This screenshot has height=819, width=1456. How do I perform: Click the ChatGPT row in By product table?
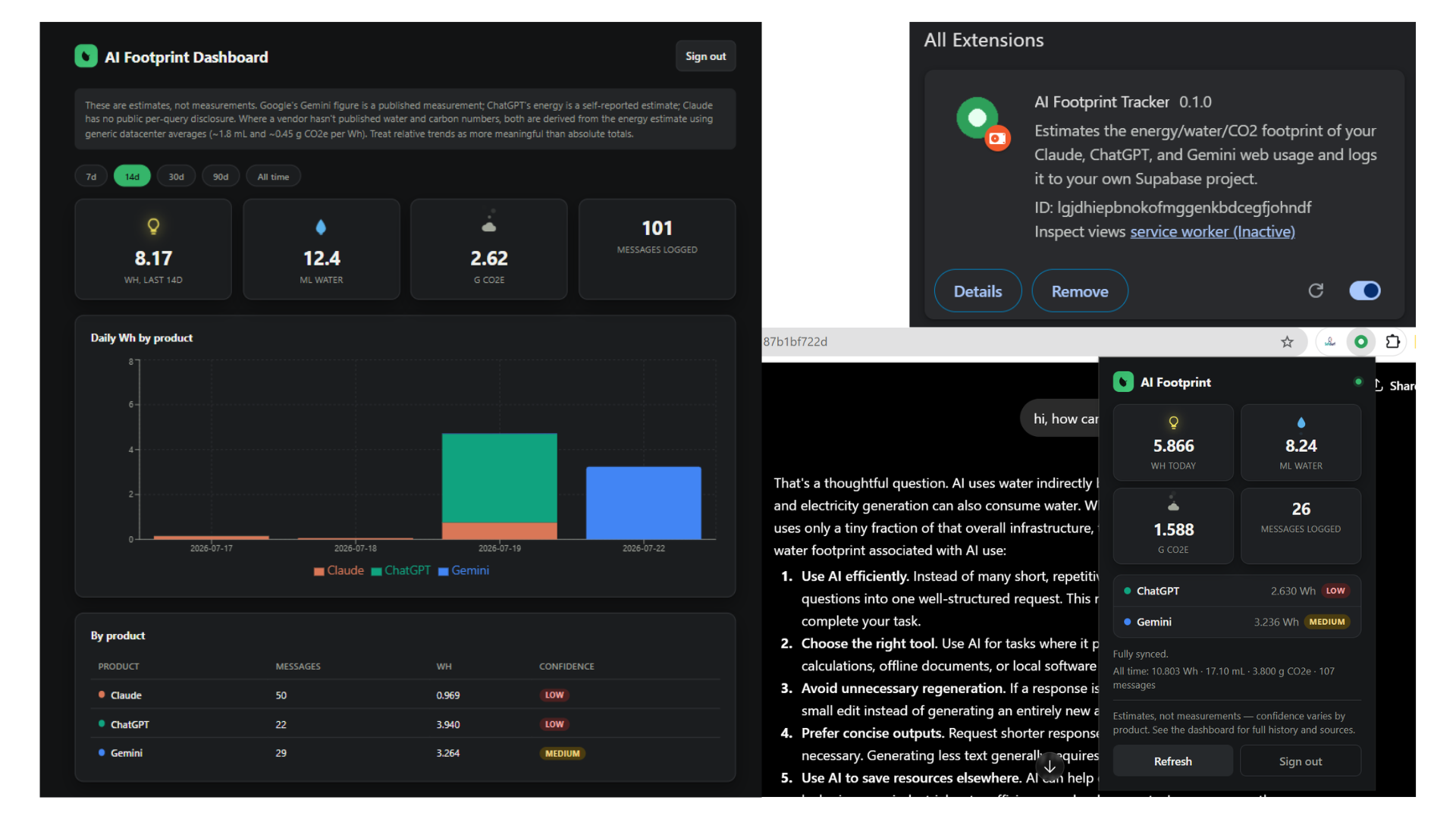coord(405,724)
